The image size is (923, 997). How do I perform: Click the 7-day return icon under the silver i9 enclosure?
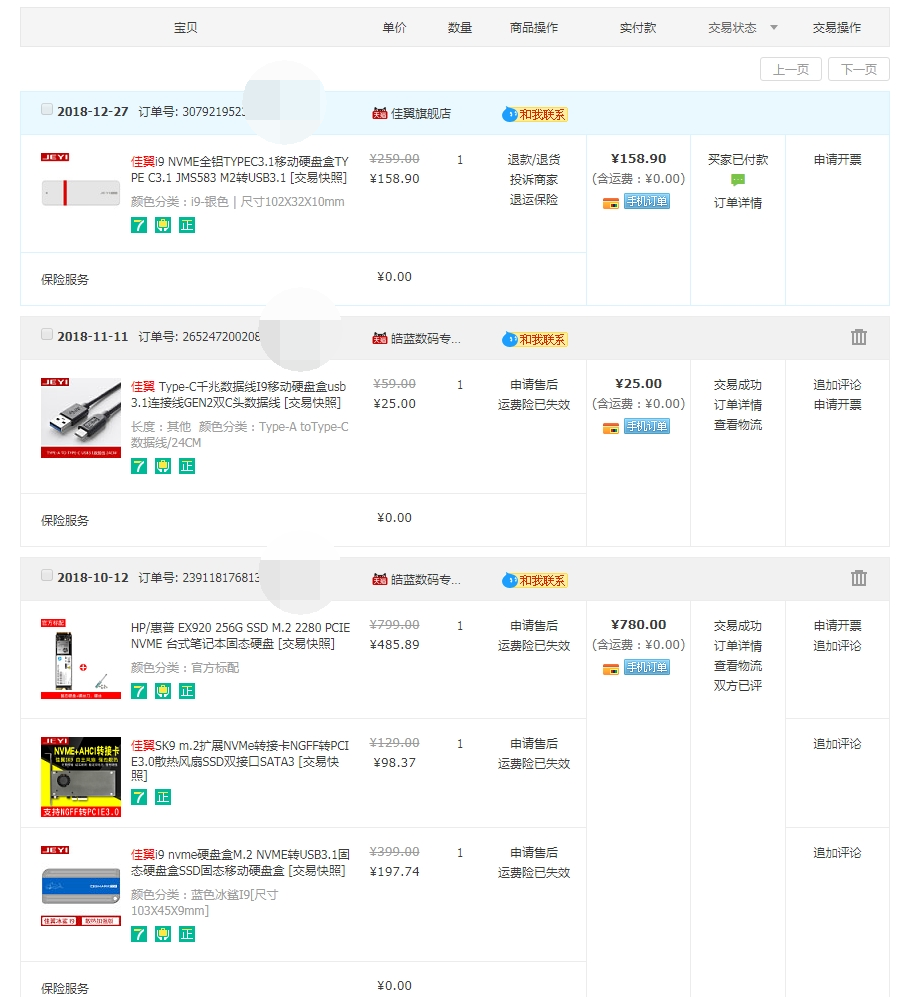(139, 225)
